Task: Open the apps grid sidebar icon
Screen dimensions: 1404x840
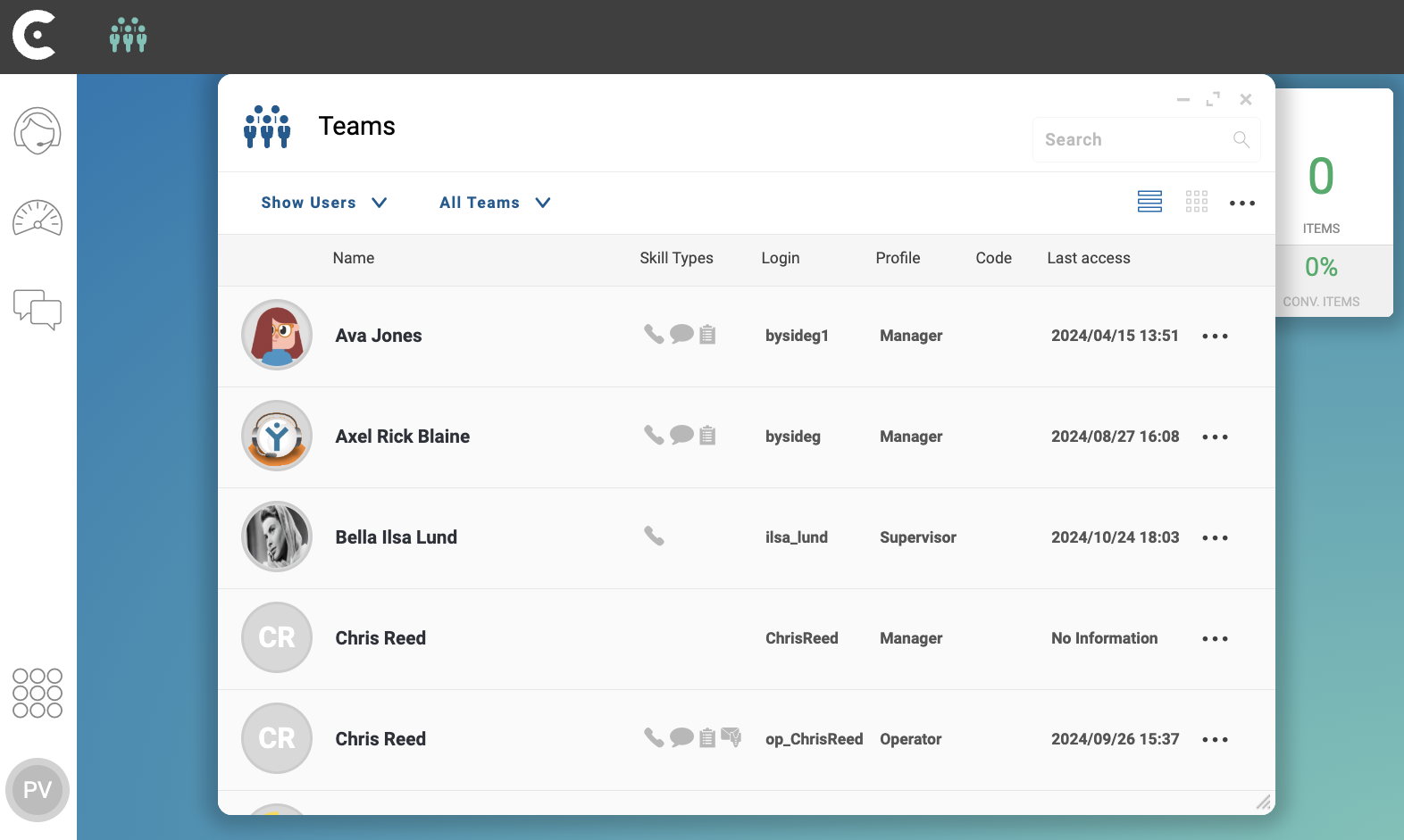Action: pyautogui.click(x=38, y=693)
